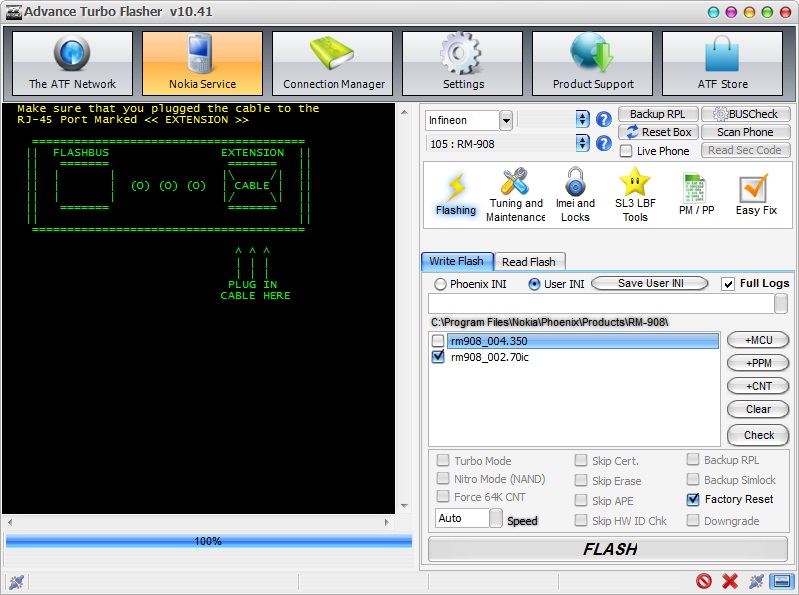Click the bottom-right plug connection icon
This screenshot has width=799, height=595.
point(756,581)
